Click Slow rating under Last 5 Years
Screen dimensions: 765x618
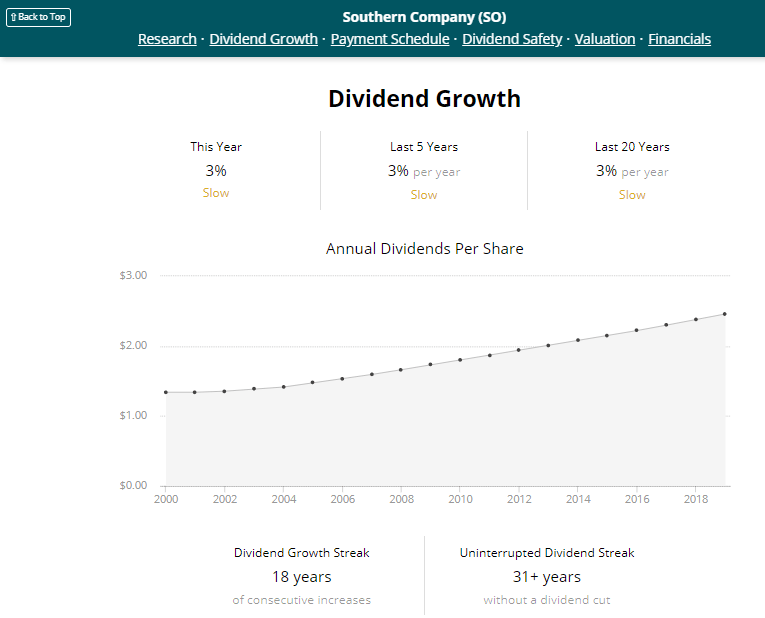click(x=424, y=195)
